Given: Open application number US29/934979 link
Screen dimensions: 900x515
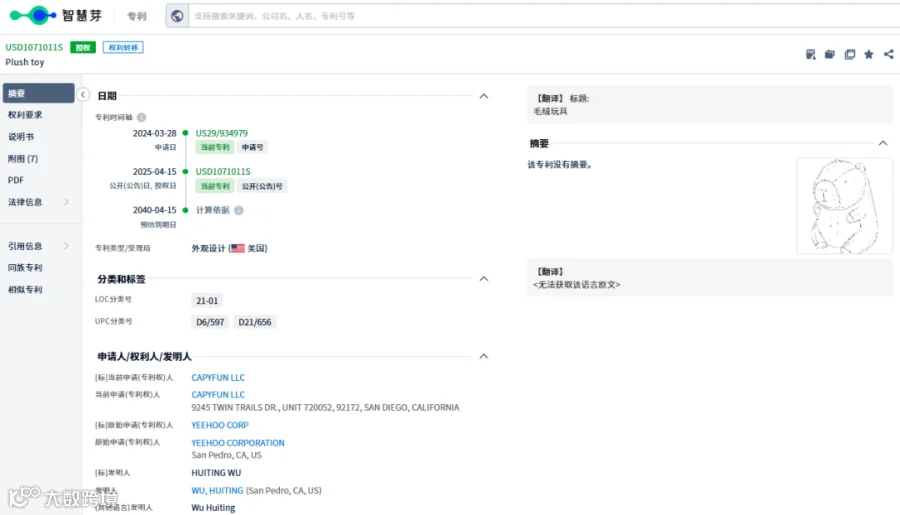Looking at the screenshot, I should (x=222, y=133).
